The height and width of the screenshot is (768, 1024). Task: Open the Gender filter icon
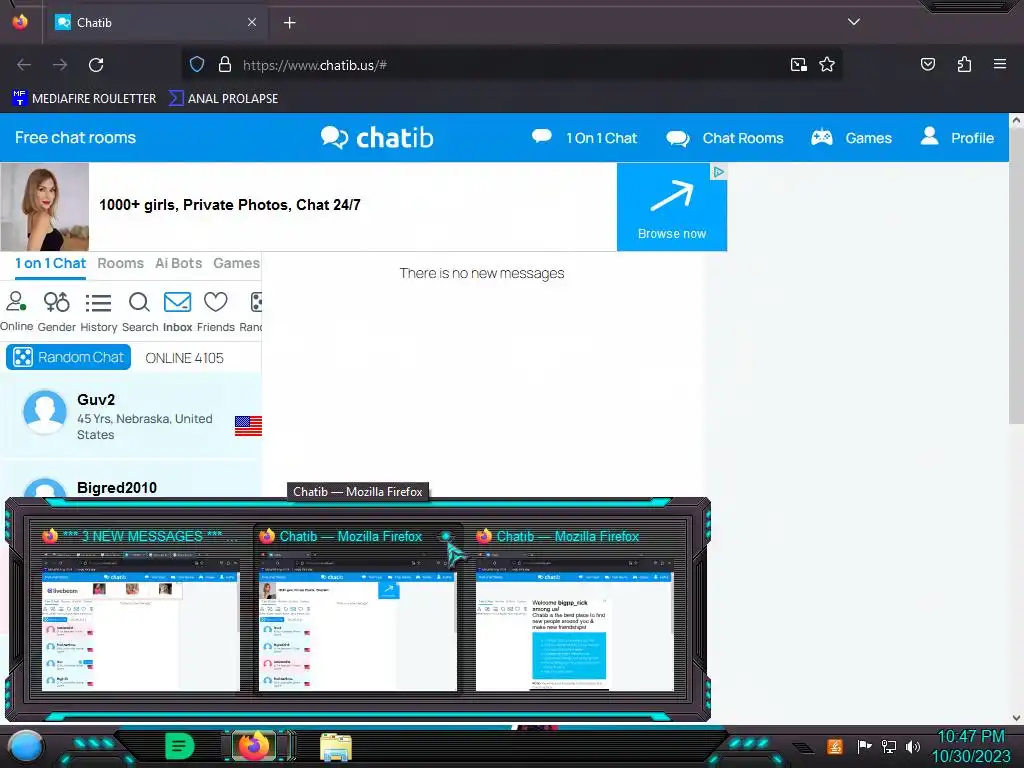pyautogui.click(x=56, y=312)
